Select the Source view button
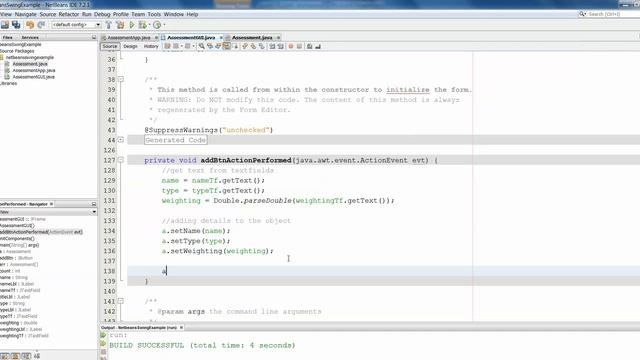The width and height of the screenshot is (640, 360). tap(110, 46)
